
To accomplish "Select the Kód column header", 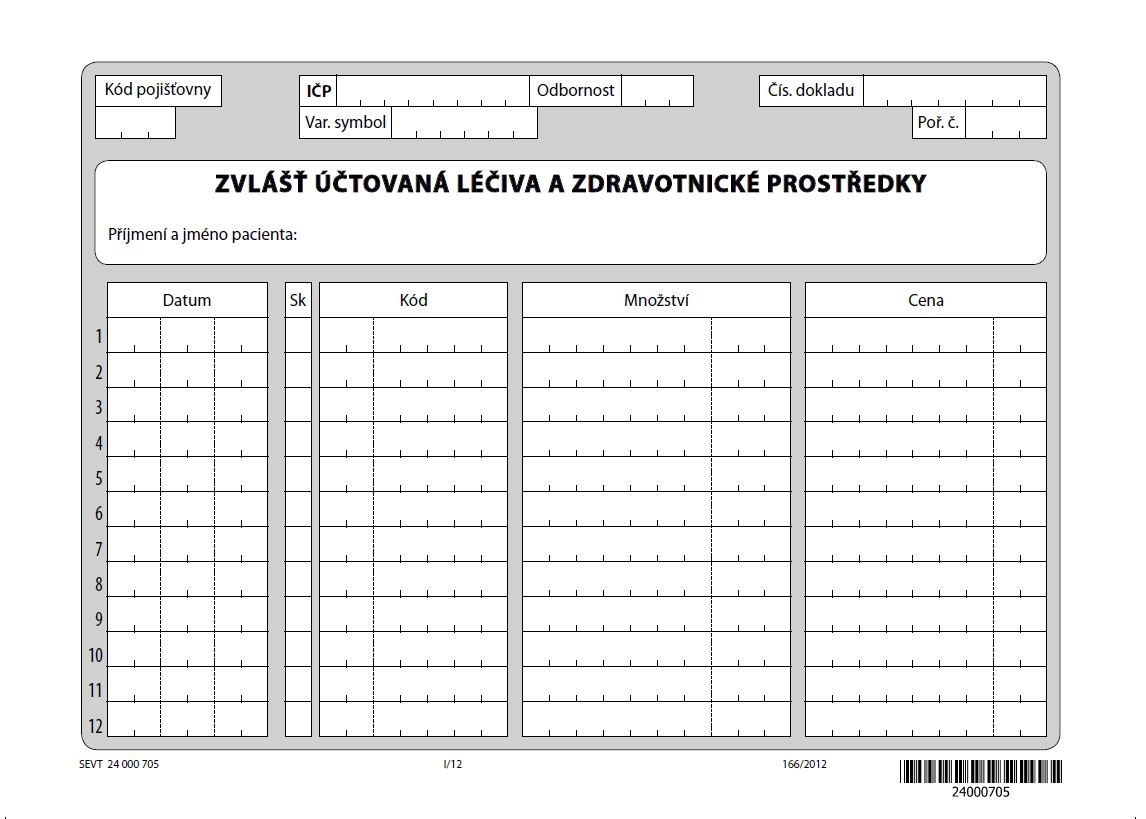I will pos(412,300).
